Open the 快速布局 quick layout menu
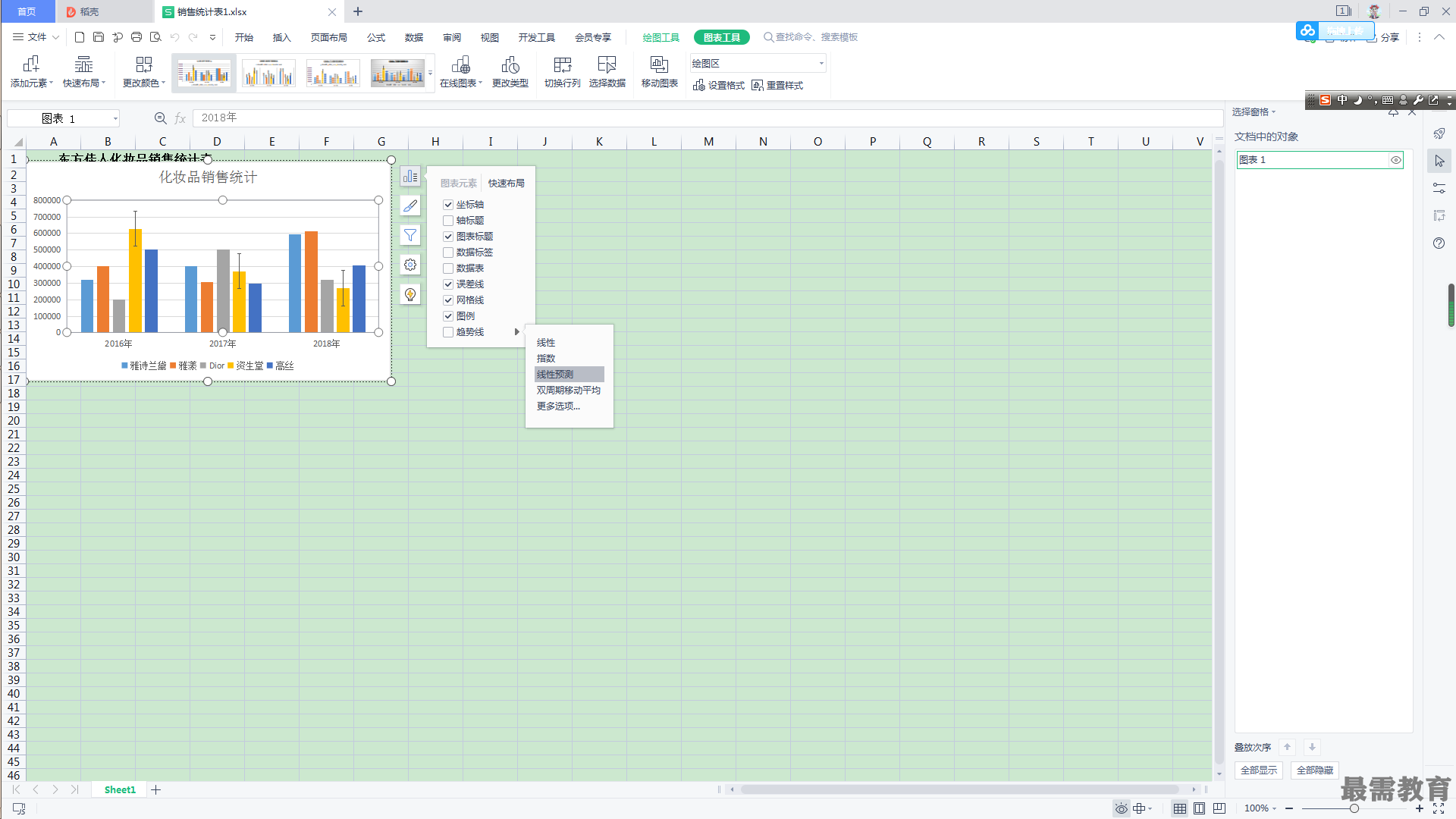Screen dimensions: 1456x819 pos(83,72)
